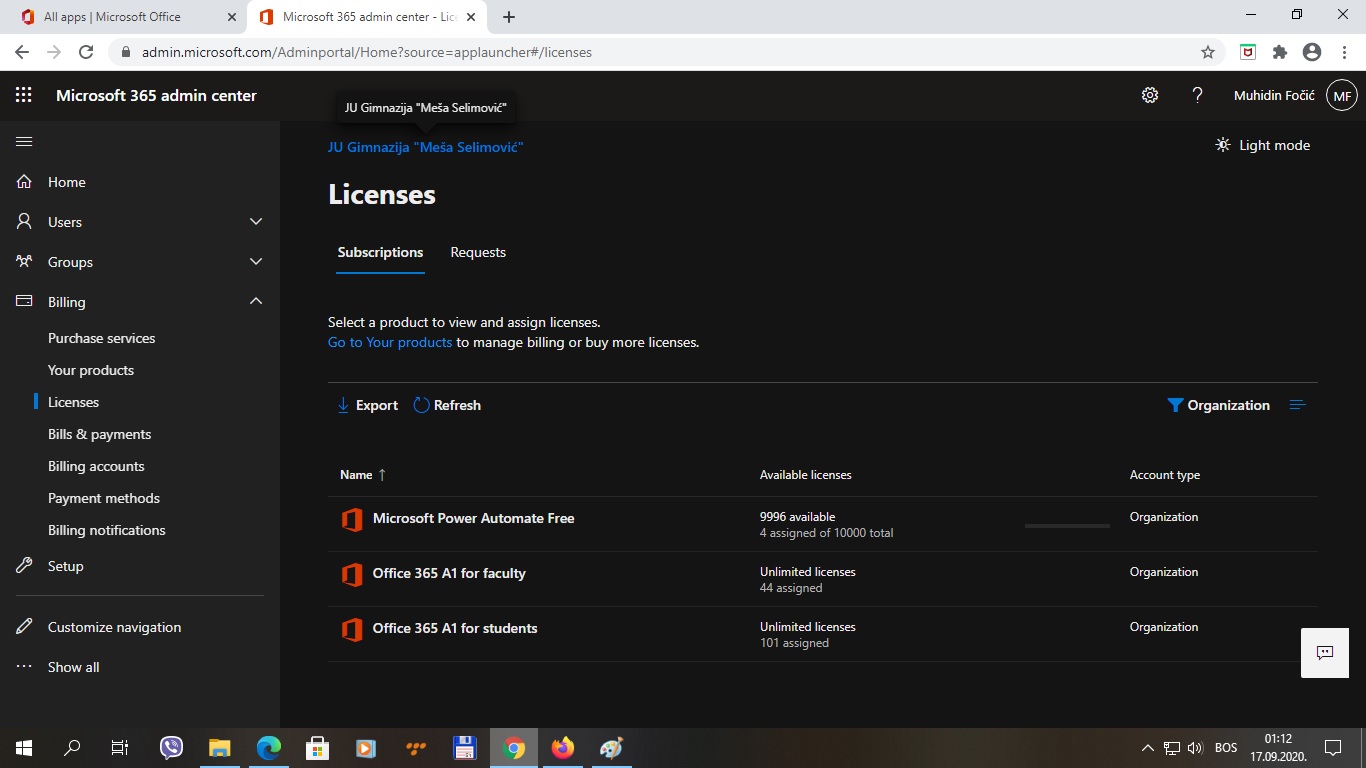Open the Organization filter
Image resolution: width=1366 pixels, height=768 pixels.
pyautogui.click(x=1219, y=405)
